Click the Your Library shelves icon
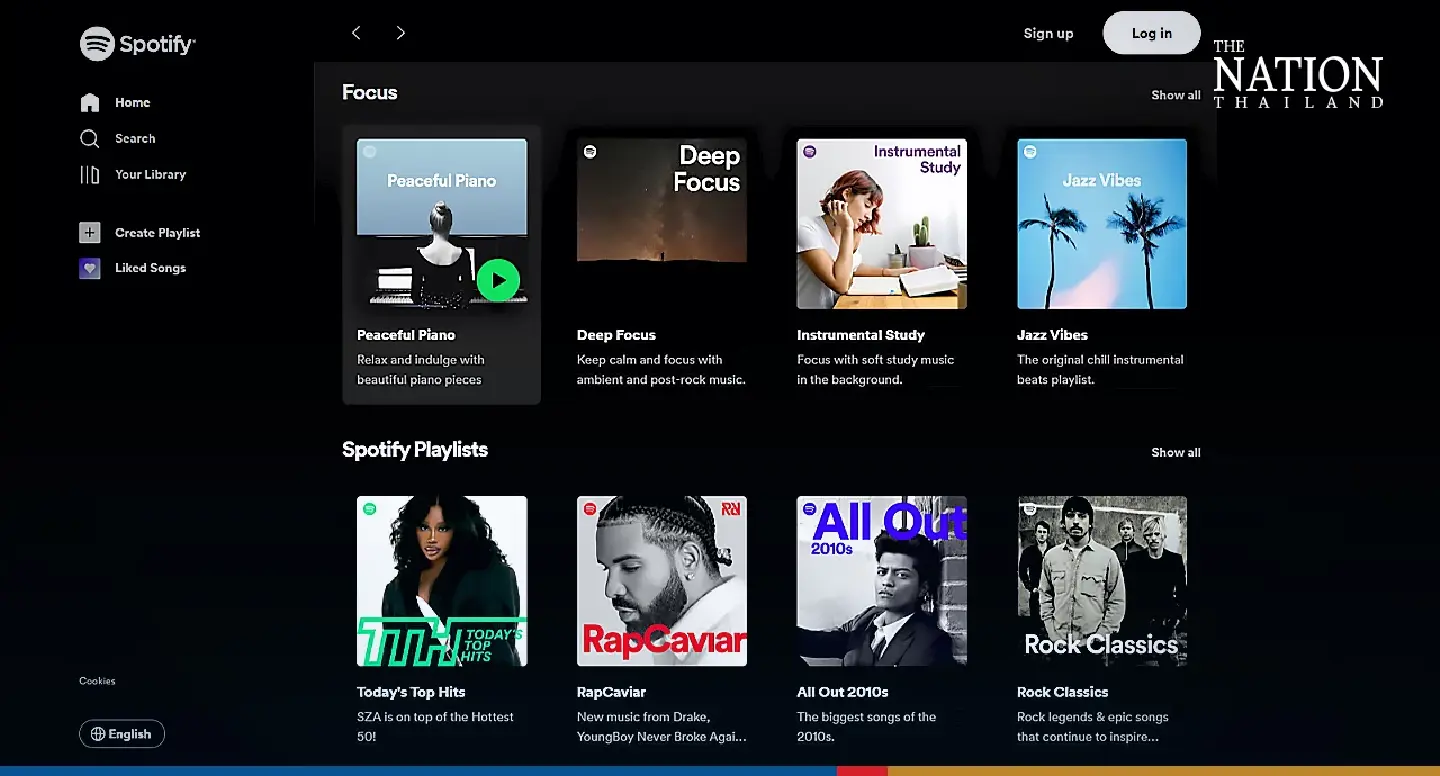Viewport: 1440px width, 776px height. click(90, 174)
